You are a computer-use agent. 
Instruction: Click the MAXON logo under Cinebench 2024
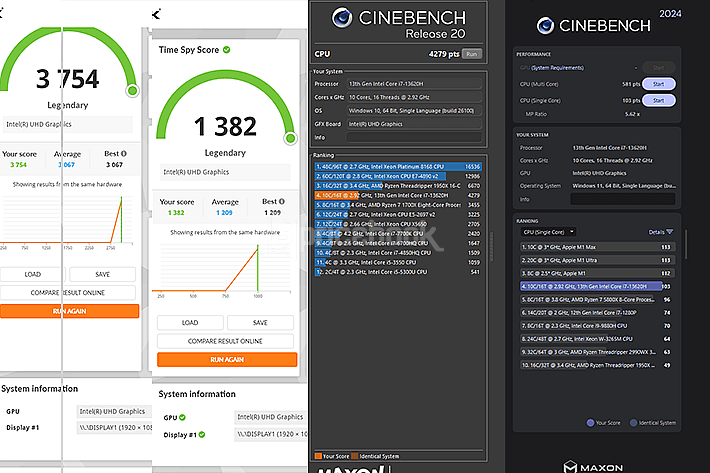[x=593, y=467]
